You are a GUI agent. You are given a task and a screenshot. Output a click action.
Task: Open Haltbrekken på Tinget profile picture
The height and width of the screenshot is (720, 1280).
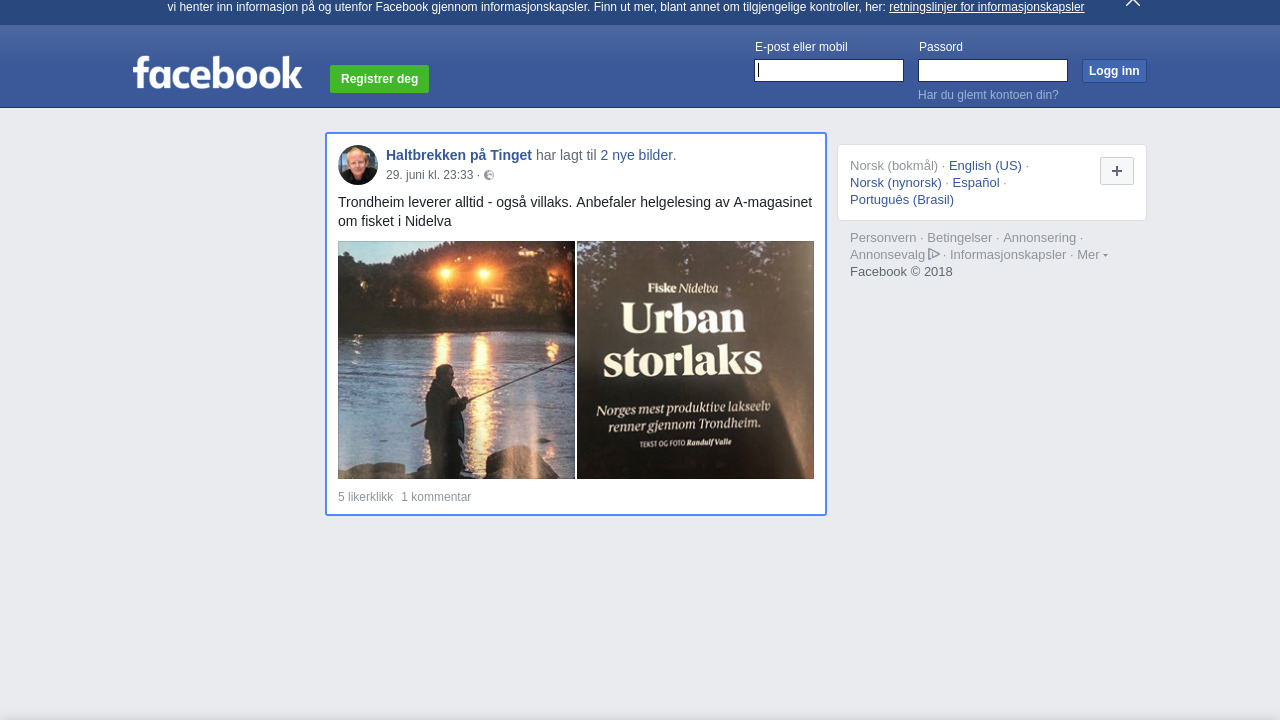click(358, 165)
